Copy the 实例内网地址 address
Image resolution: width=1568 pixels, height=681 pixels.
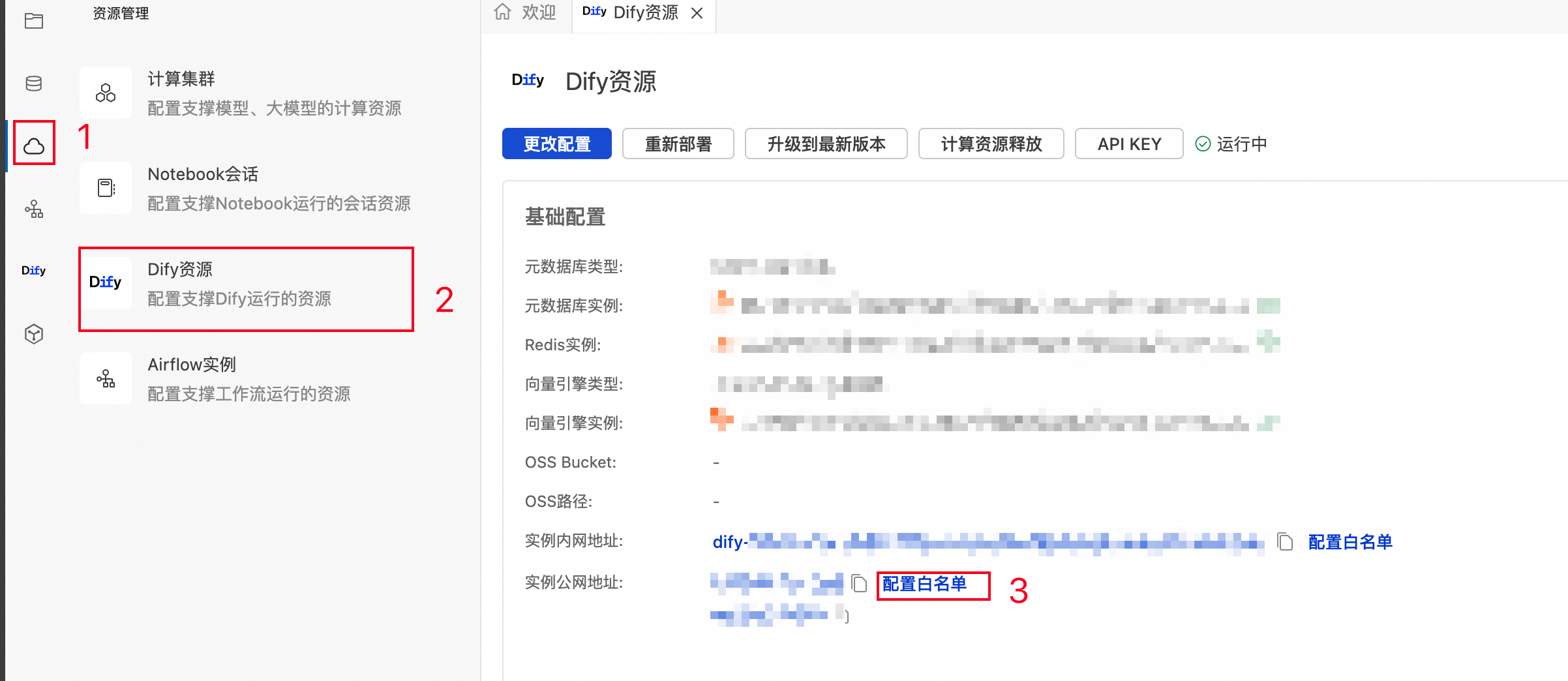pos(1285,541)
